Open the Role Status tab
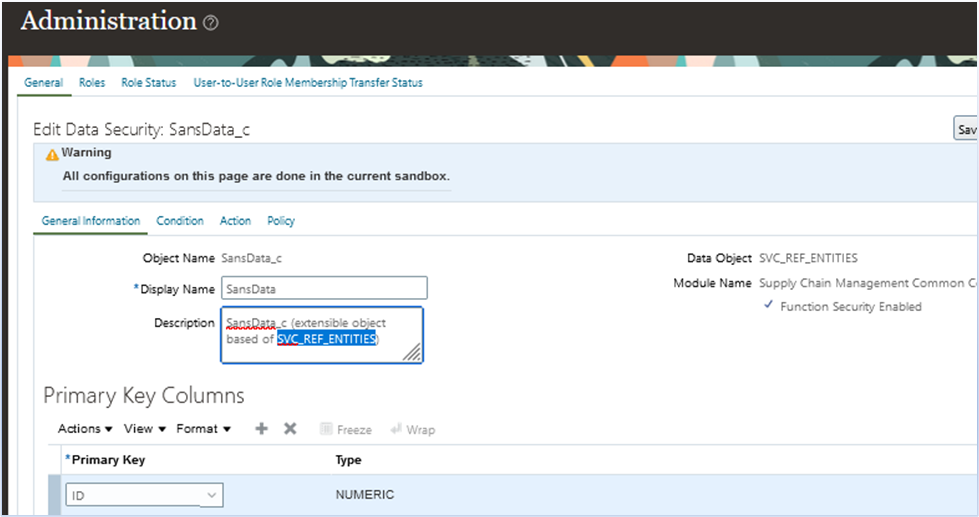The width and height of the screenshot is (979, 517). pyautogui.click(x=149, y=82)
